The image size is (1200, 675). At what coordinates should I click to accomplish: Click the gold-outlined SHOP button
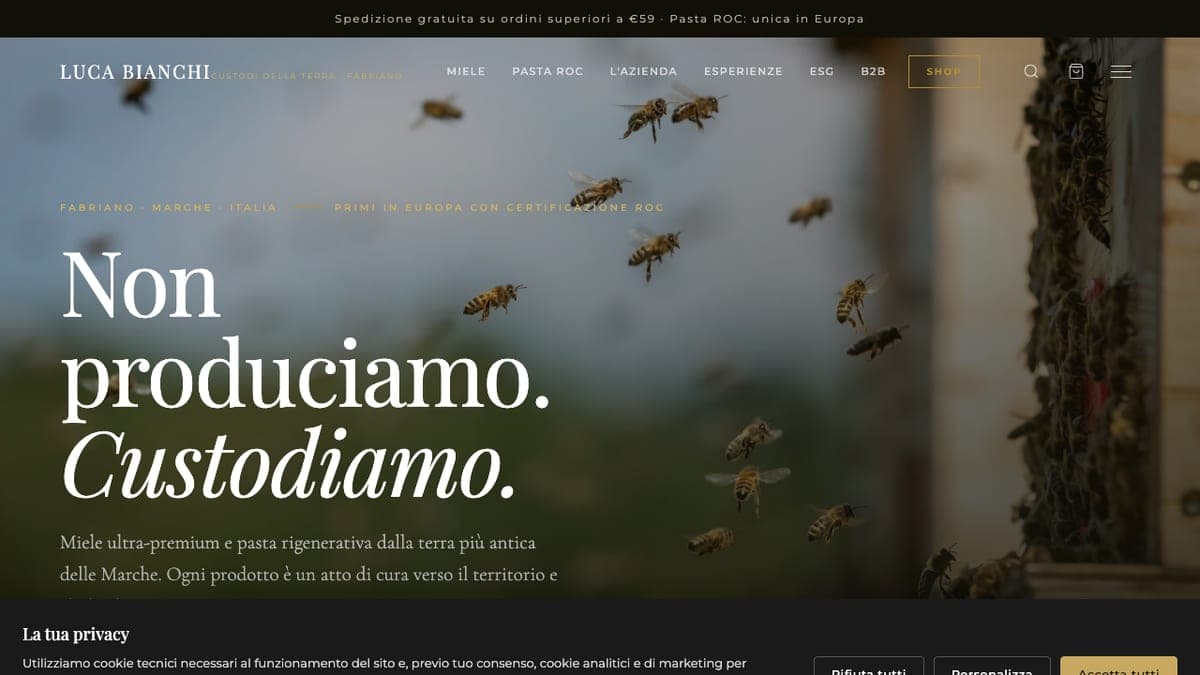pyautogui.click(x=943, y=72)
